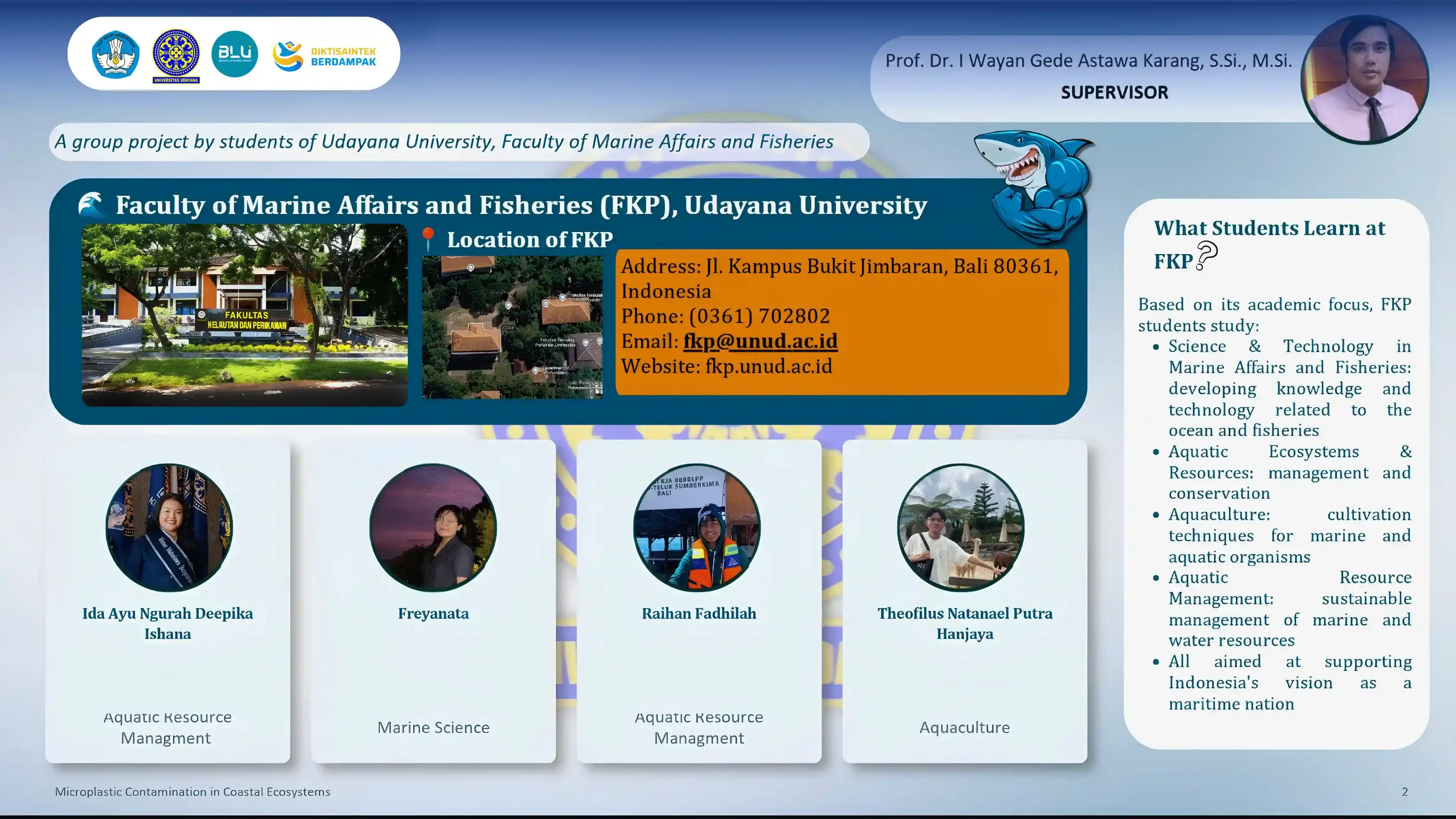Select Theofilus Natanael Putra Hanjaya's photo
This screenshot has height=819, width=1456.
(x=961, y=527)
